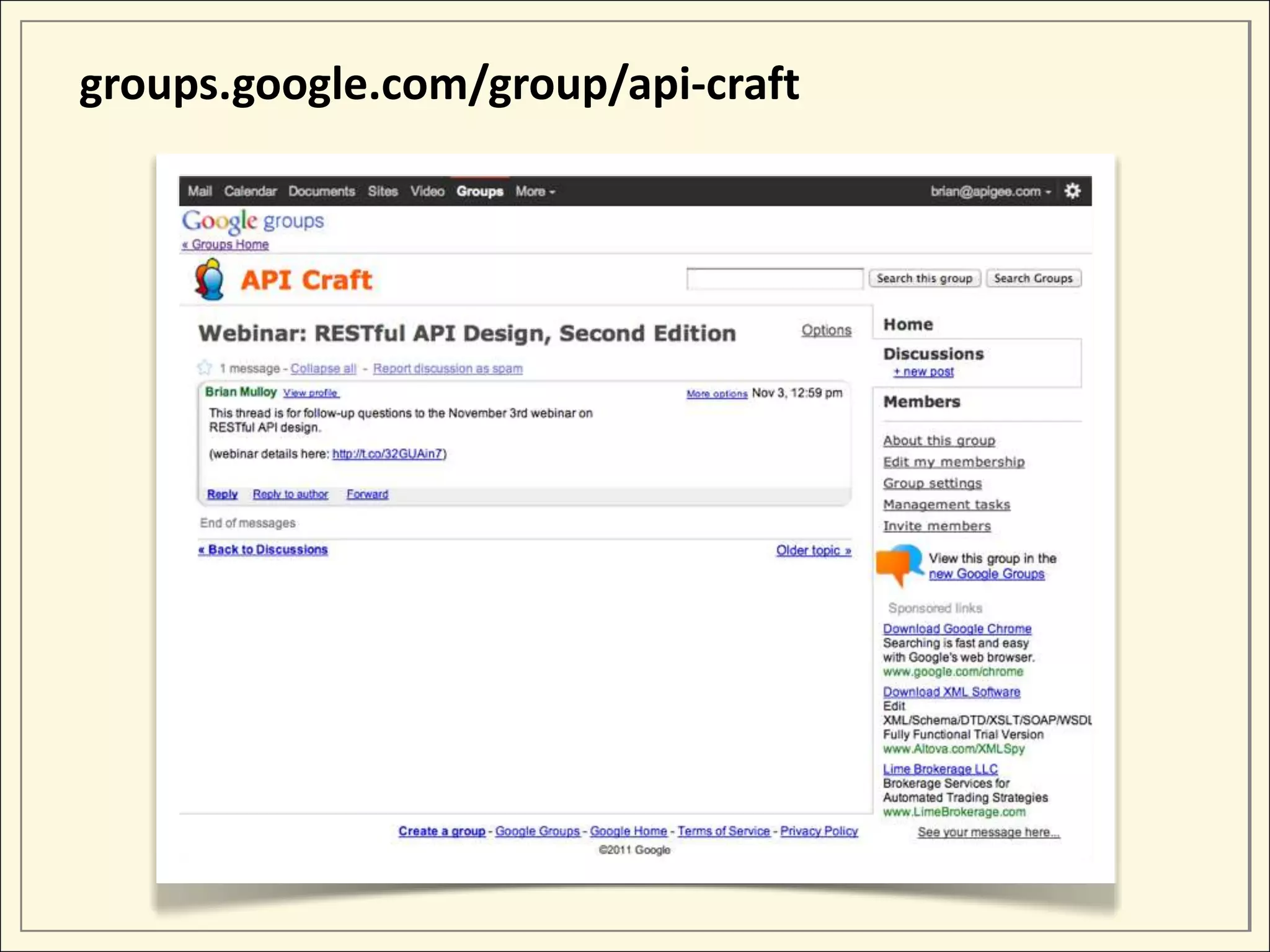Click the www.google.com/chrome ad URL

(x=952, y=672)
